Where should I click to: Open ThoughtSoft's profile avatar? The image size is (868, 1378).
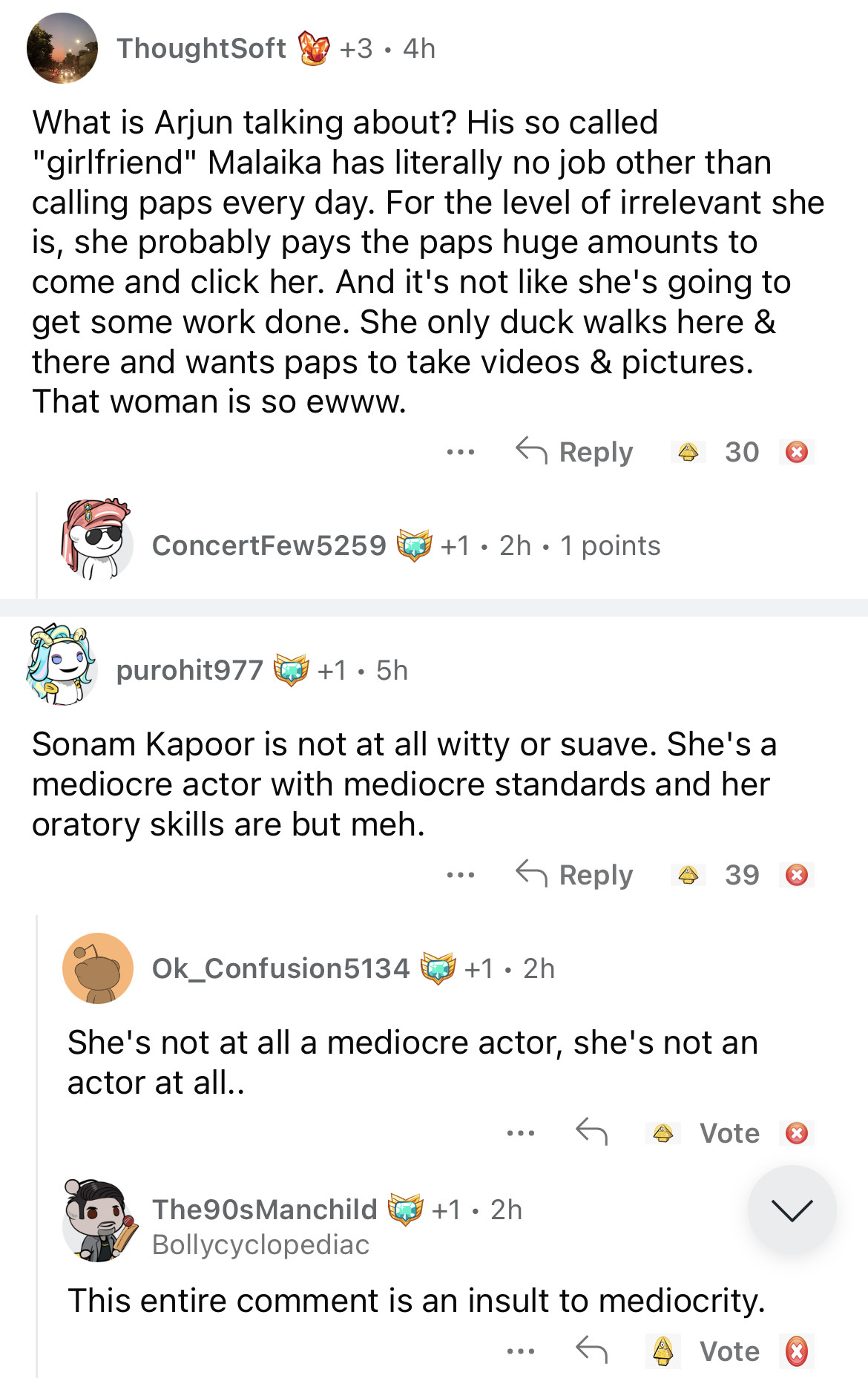click(62, 48)
